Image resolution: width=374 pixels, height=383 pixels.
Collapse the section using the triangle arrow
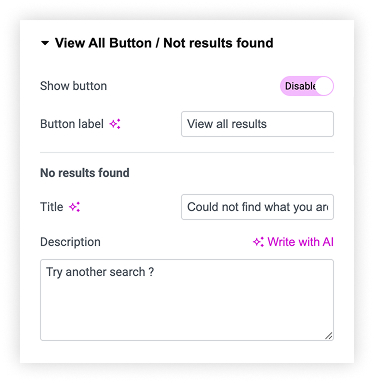click(x=45, y=43)
